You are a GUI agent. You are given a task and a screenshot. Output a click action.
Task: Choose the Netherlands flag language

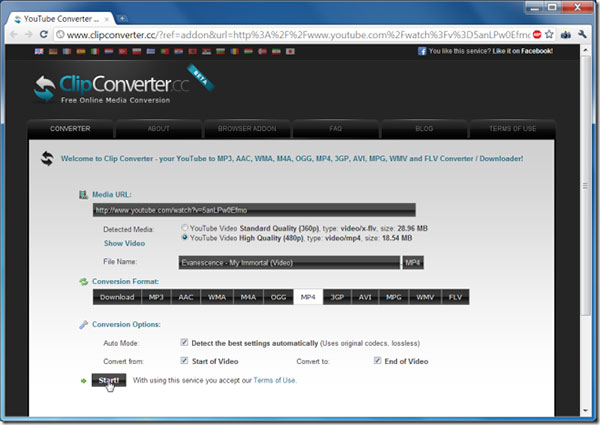(x=109, y=51)
